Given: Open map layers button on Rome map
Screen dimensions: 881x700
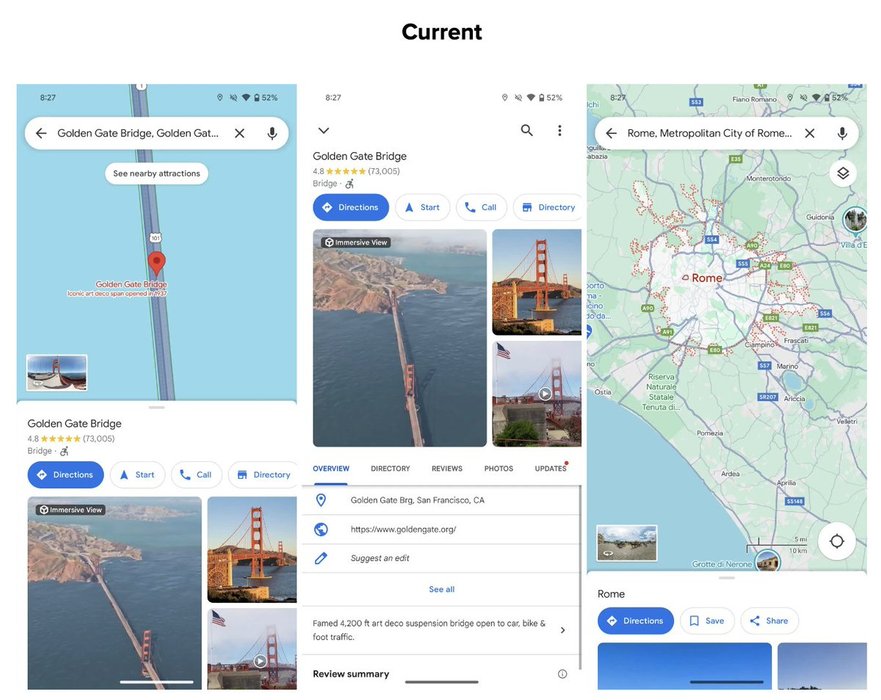Looking at the screenshot, I should tap(843, 173).
